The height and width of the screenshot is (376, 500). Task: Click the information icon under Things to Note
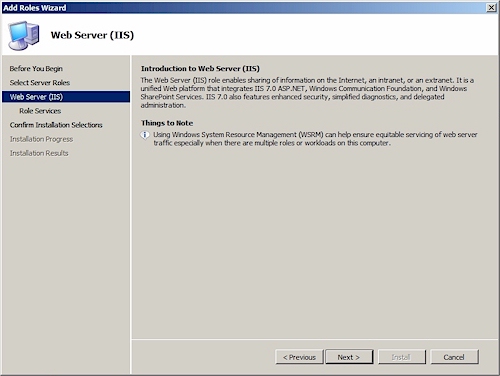(x=145, y=135)
